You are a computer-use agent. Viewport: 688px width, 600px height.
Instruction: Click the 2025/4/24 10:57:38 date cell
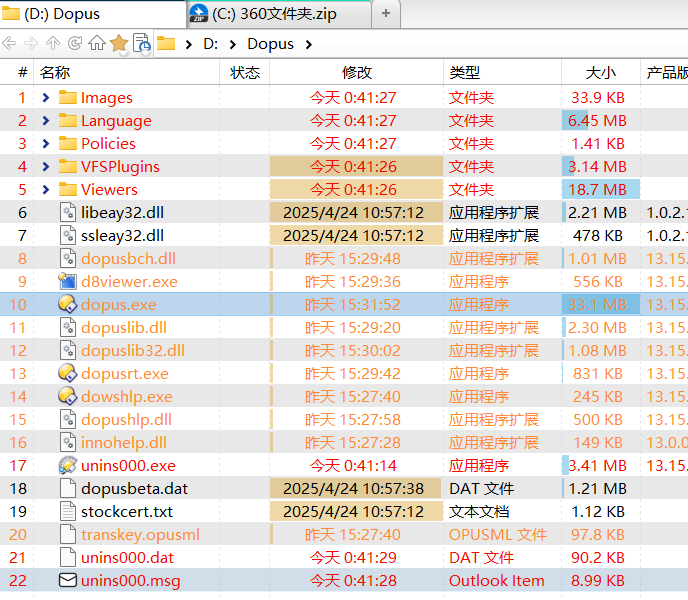(354, 489)
